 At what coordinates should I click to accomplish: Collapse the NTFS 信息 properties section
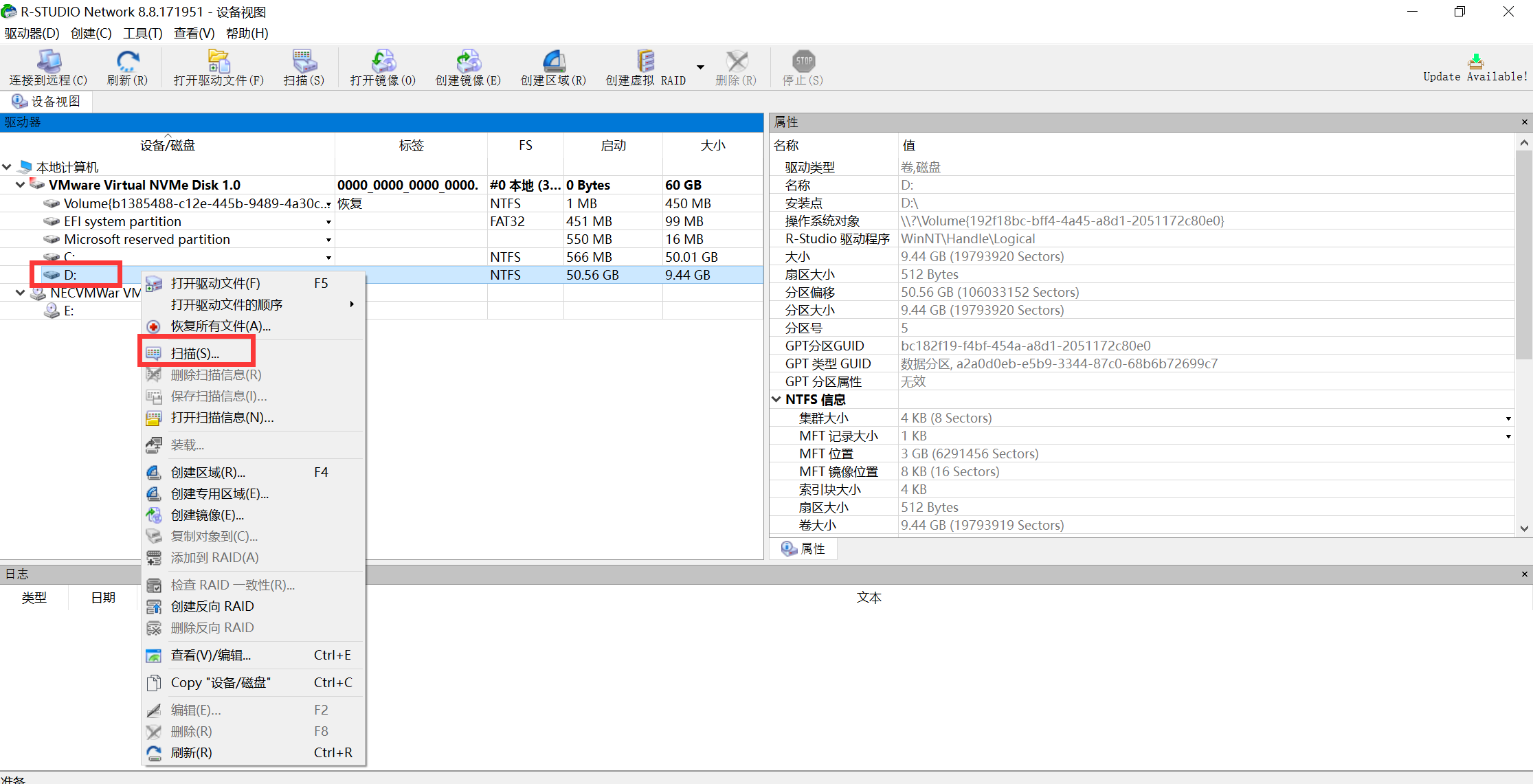tap(776, 399)
